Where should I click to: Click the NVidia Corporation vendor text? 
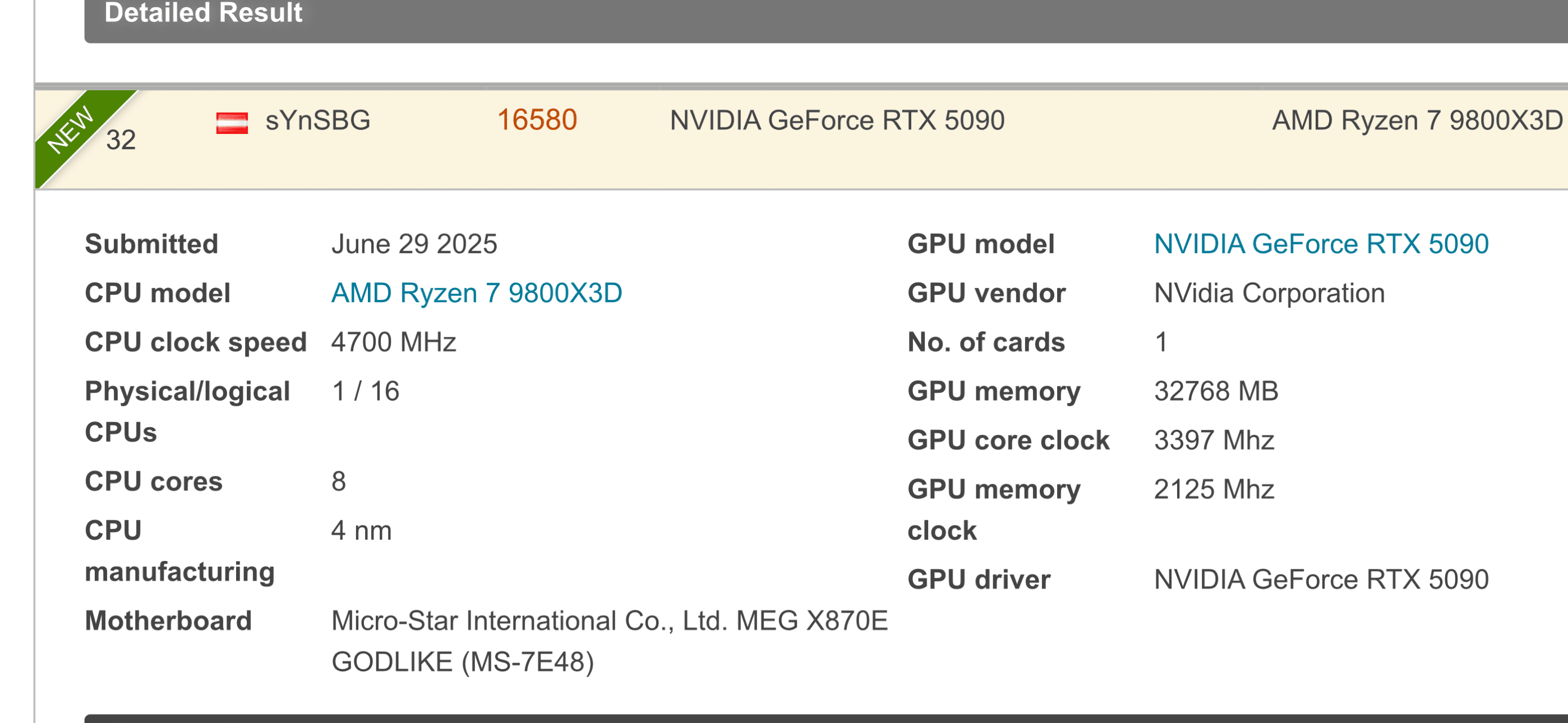click(x=1269, y=293)
